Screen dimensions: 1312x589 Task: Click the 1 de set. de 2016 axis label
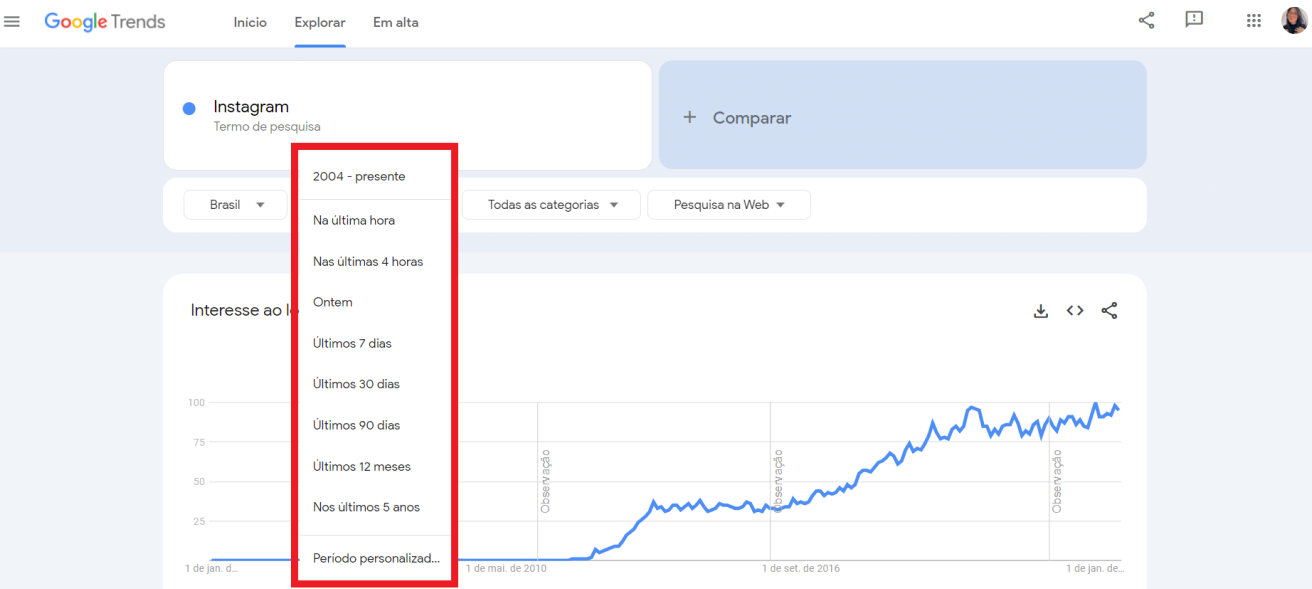click(x=801, y=568)
